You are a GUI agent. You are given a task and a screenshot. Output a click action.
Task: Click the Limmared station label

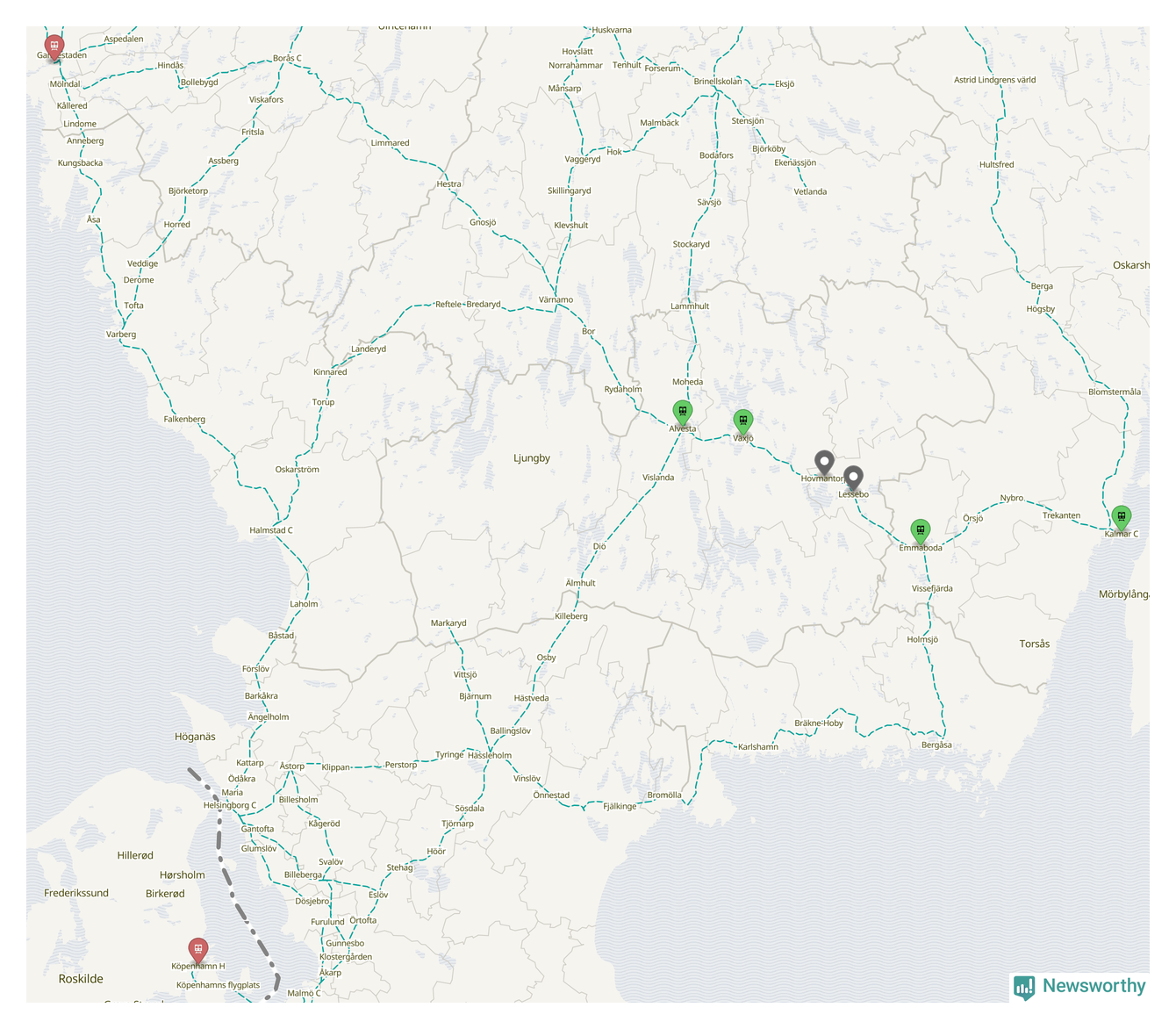click(390, 143)
